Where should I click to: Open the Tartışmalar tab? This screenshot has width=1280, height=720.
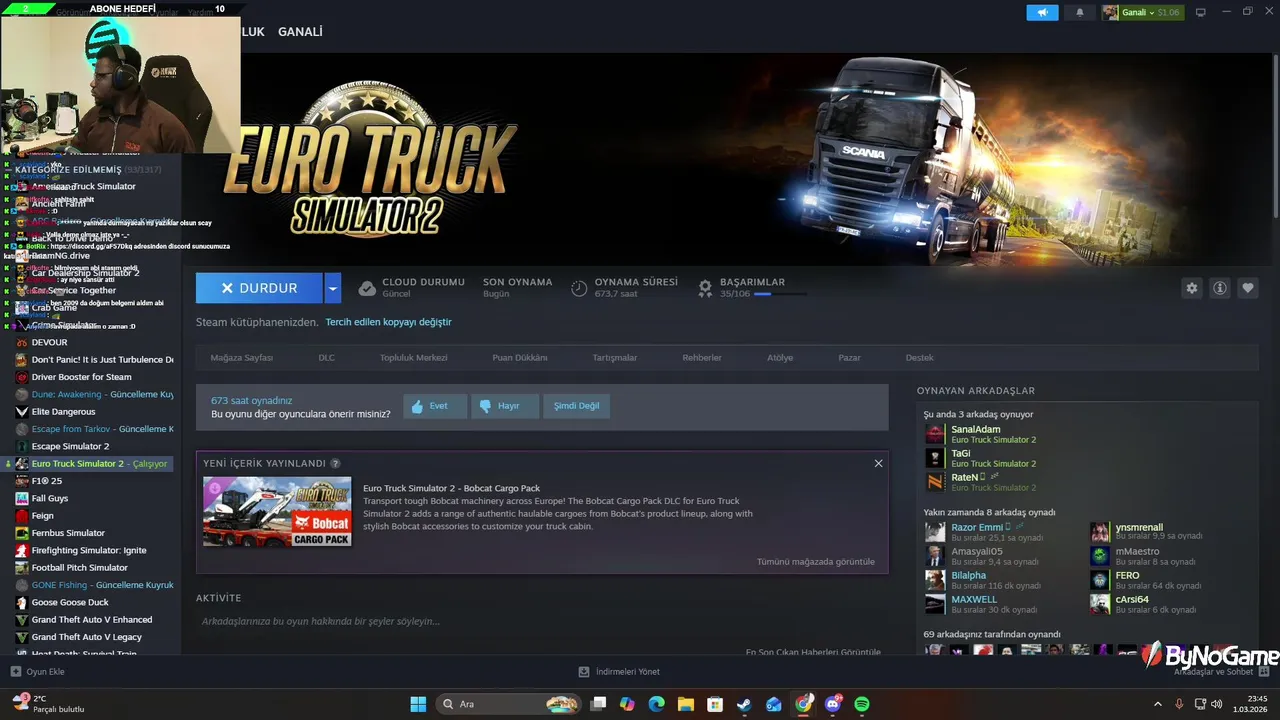pyautogui.click(x=615, y=357)
